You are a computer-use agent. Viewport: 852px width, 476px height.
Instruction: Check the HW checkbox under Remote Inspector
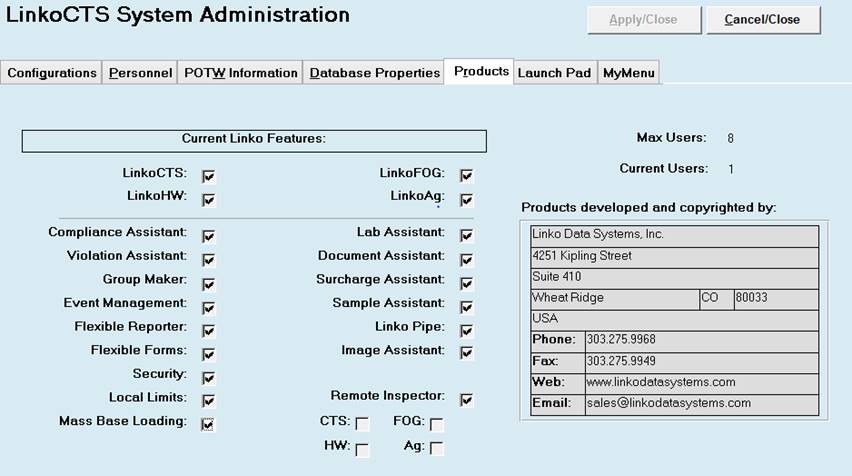click(362, 449)
